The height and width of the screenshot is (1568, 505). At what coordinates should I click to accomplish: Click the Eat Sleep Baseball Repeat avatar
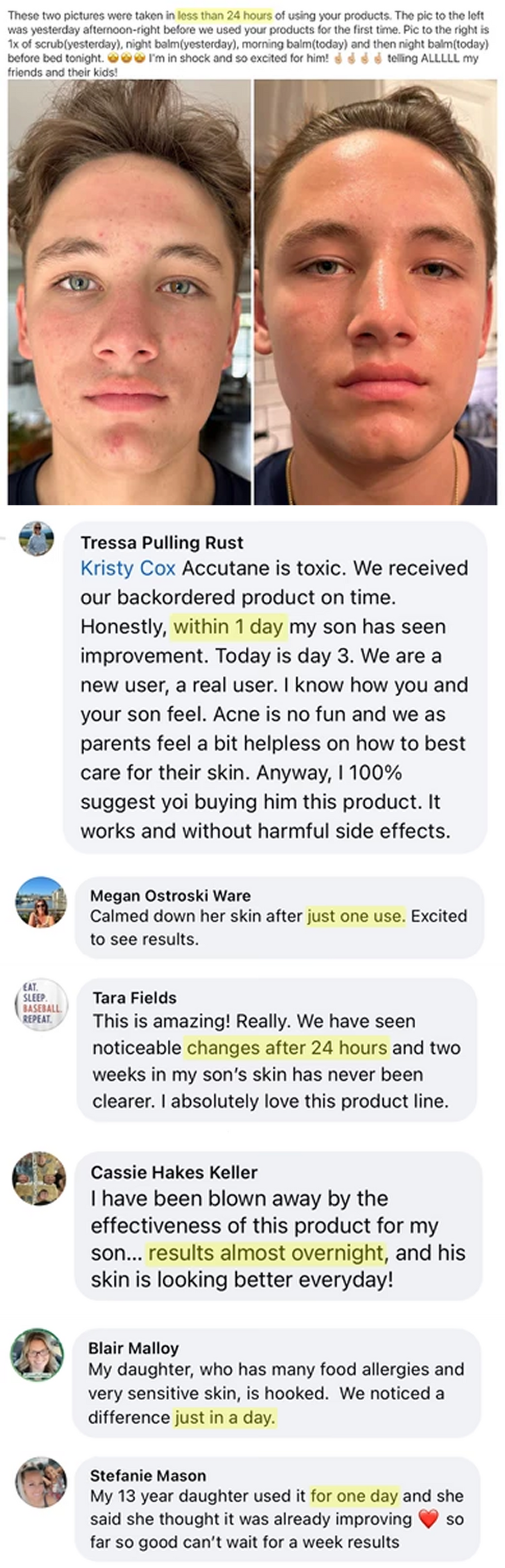point(42,1004)
